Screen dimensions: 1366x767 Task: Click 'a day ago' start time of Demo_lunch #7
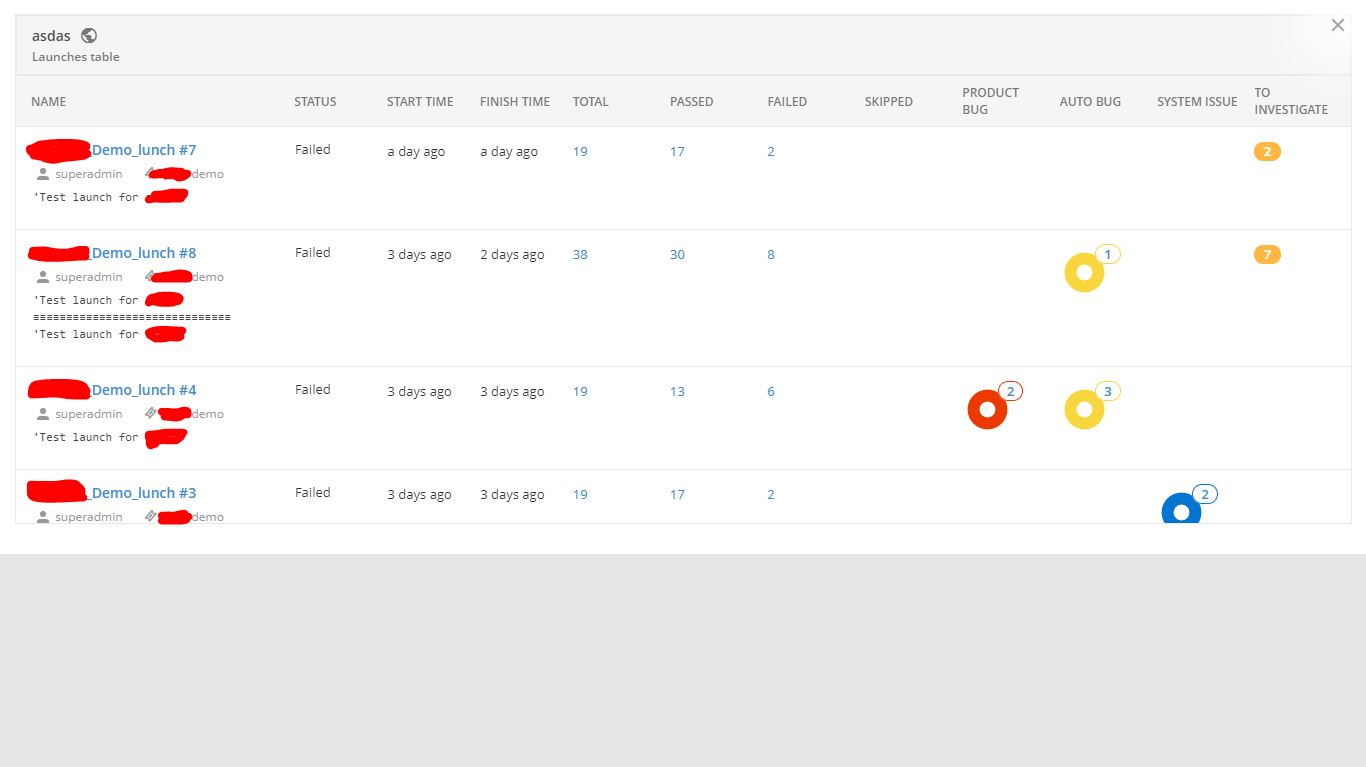[x=417, y=152]
